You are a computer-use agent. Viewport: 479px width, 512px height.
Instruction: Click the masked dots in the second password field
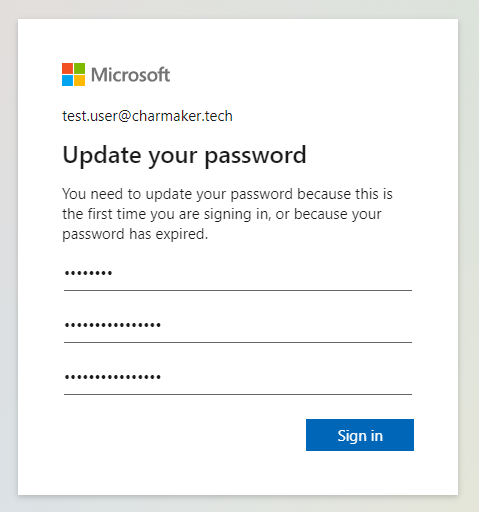click(113, 325)
